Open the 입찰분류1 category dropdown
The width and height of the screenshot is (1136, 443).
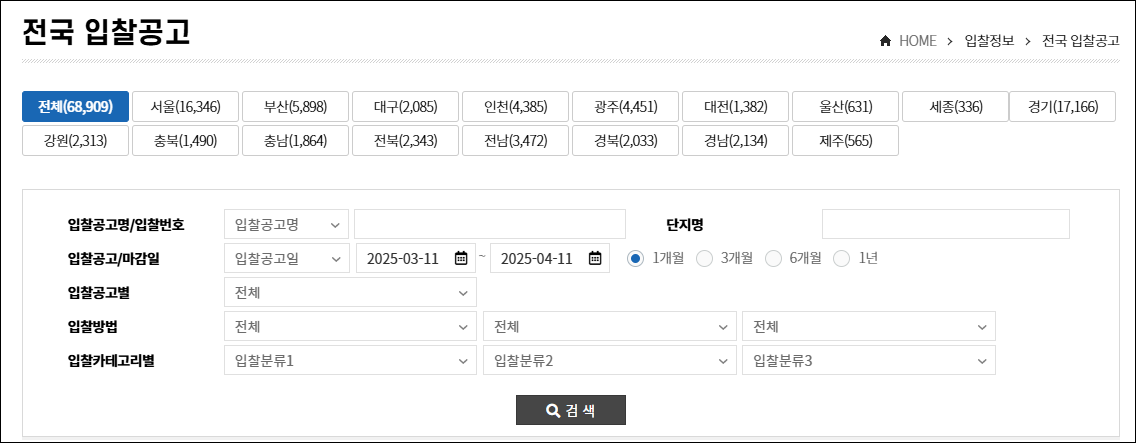click(x=351, y=360)
